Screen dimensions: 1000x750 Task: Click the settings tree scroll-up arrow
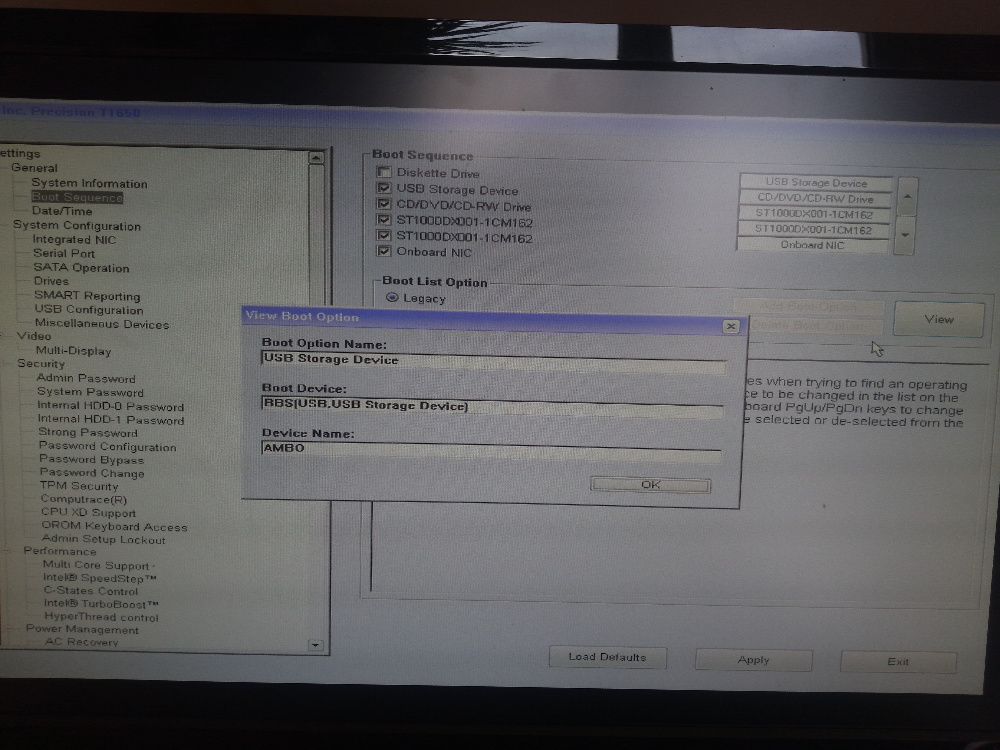click(316, 158)
